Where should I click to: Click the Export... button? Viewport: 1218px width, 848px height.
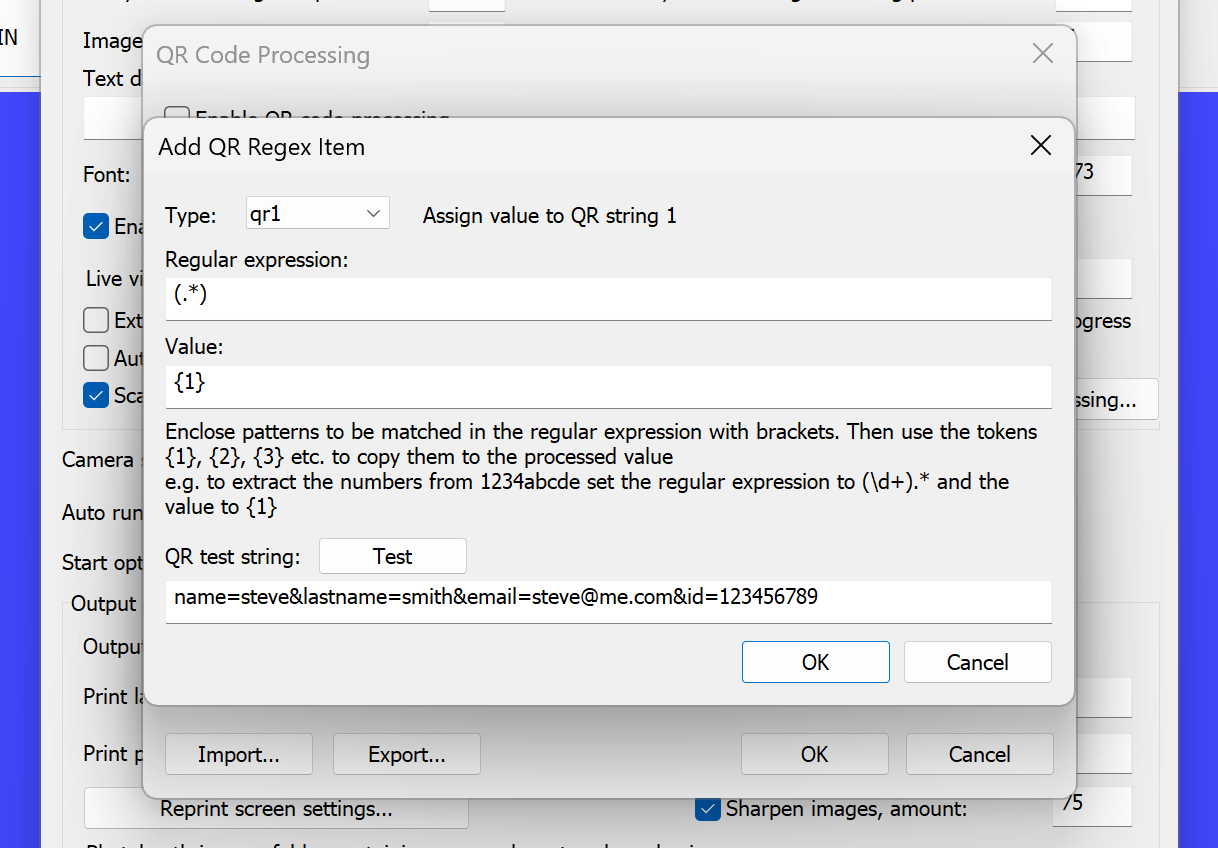pos(406,754)
